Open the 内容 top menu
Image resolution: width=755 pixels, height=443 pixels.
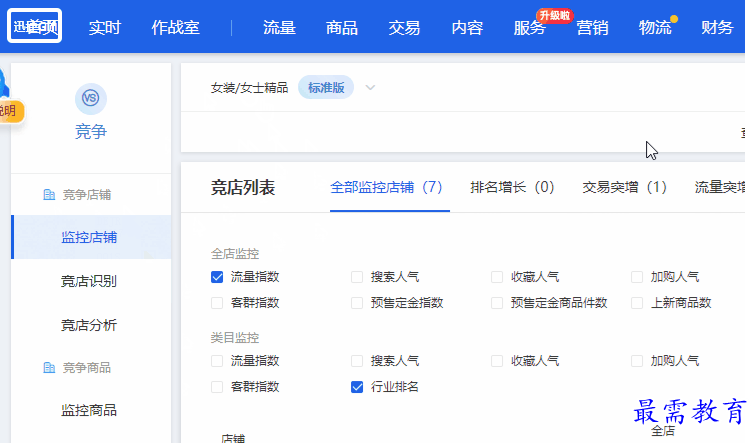point(467,27)
